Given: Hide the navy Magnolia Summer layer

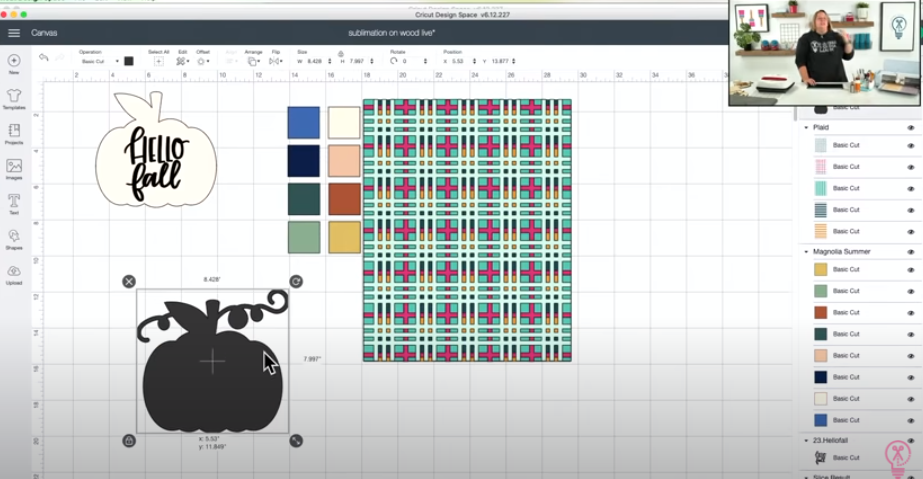Looking at the screenshot, I should (x=911, y=378).
